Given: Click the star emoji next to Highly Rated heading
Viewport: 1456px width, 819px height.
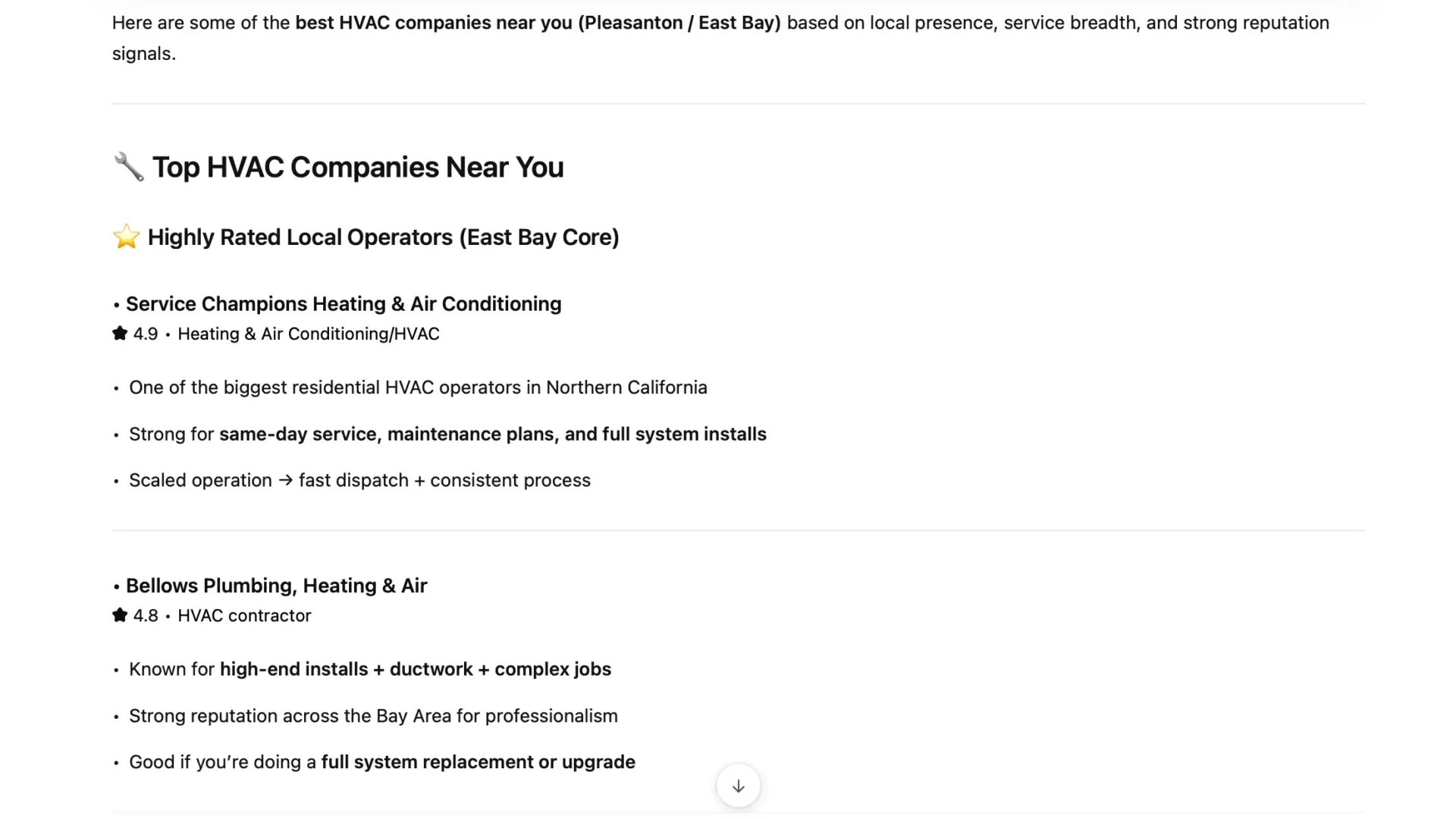Looking at the screenshot, I should pyautogui.click(x=126, y=237).
